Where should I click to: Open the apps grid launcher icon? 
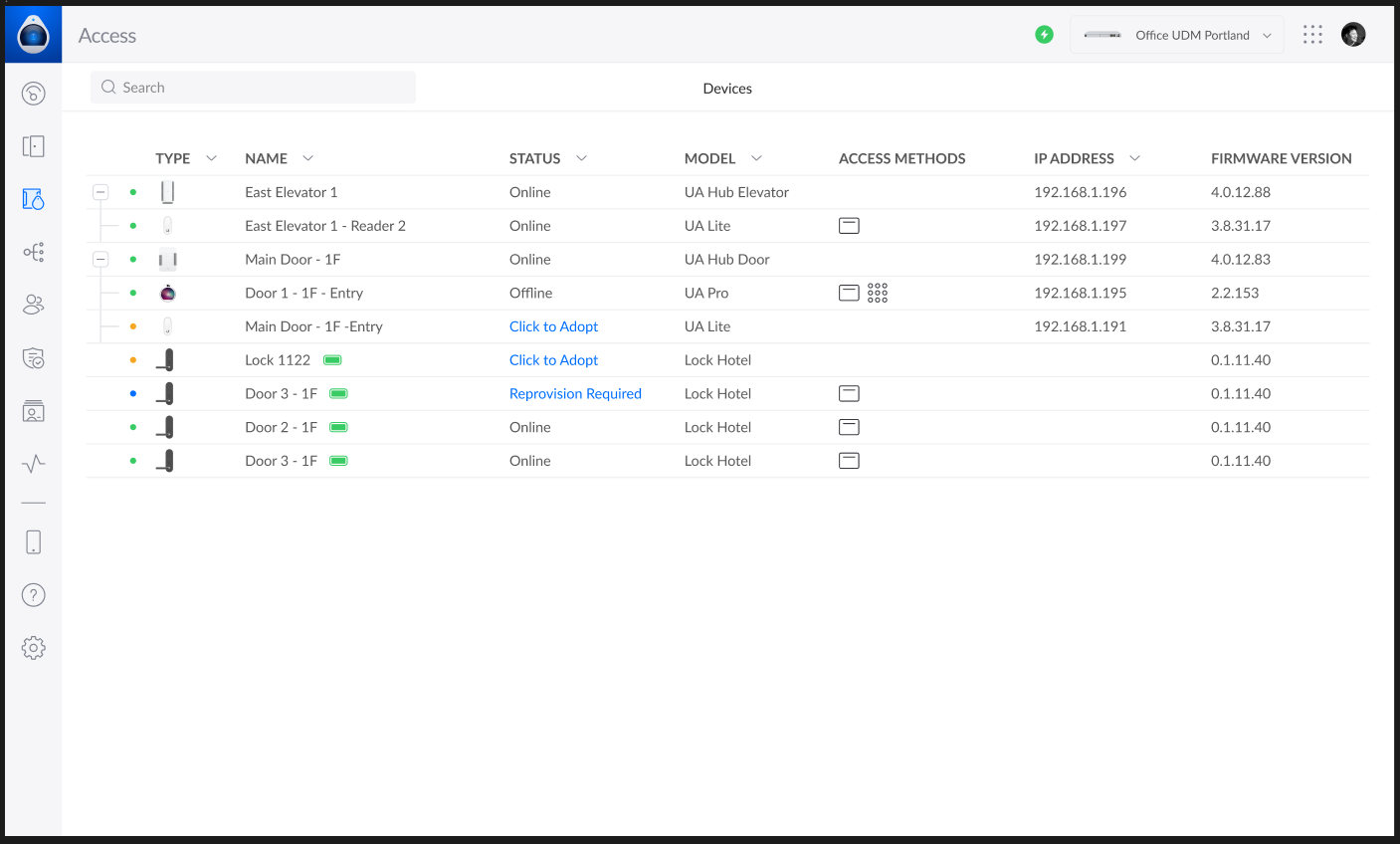1312,35
